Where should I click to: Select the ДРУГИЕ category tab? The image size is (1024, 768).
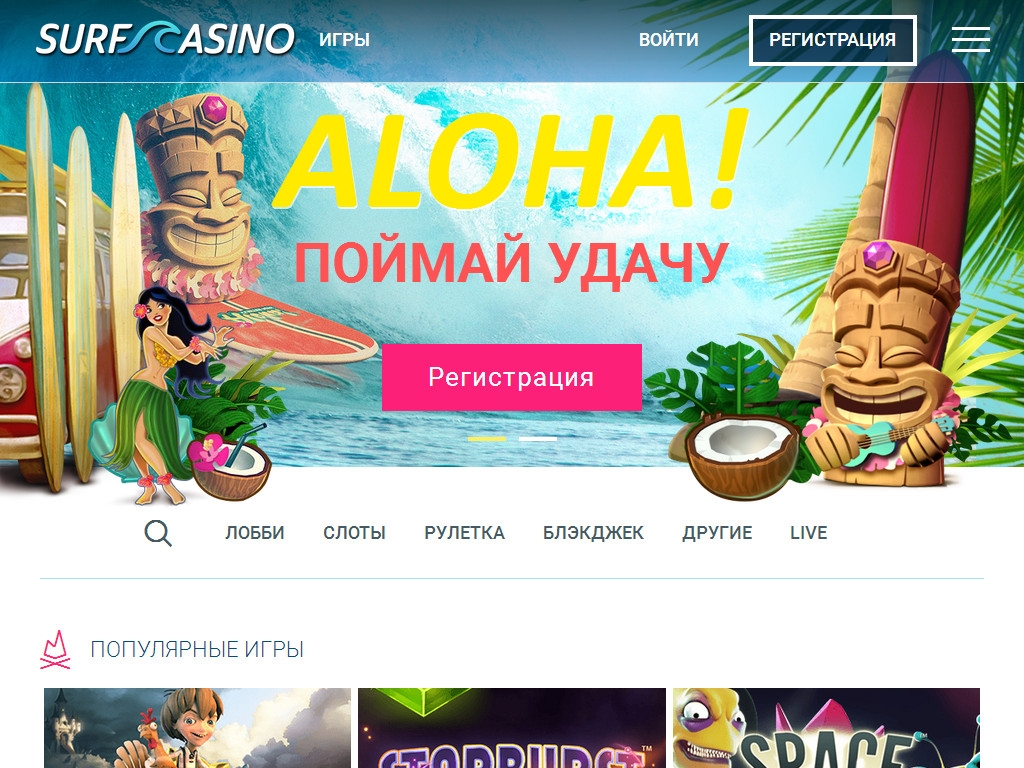click(717, 533)
